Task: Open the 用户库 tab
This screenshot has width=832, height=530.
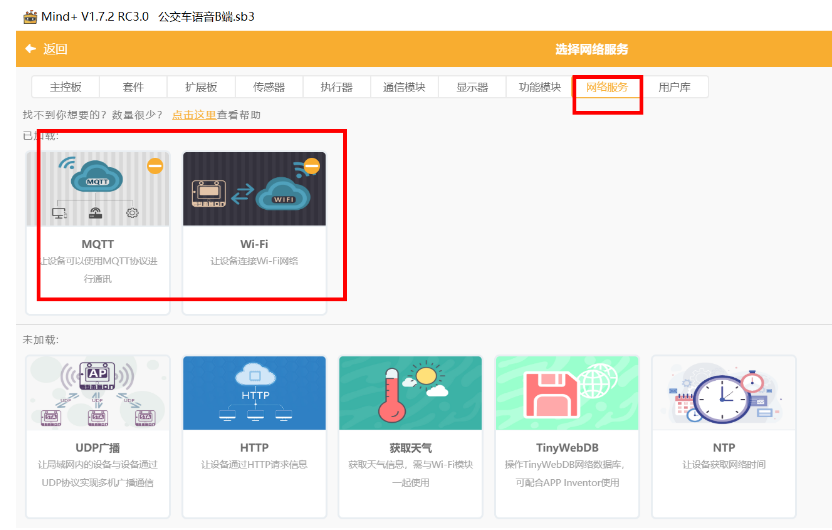Action: coord(674,87)
